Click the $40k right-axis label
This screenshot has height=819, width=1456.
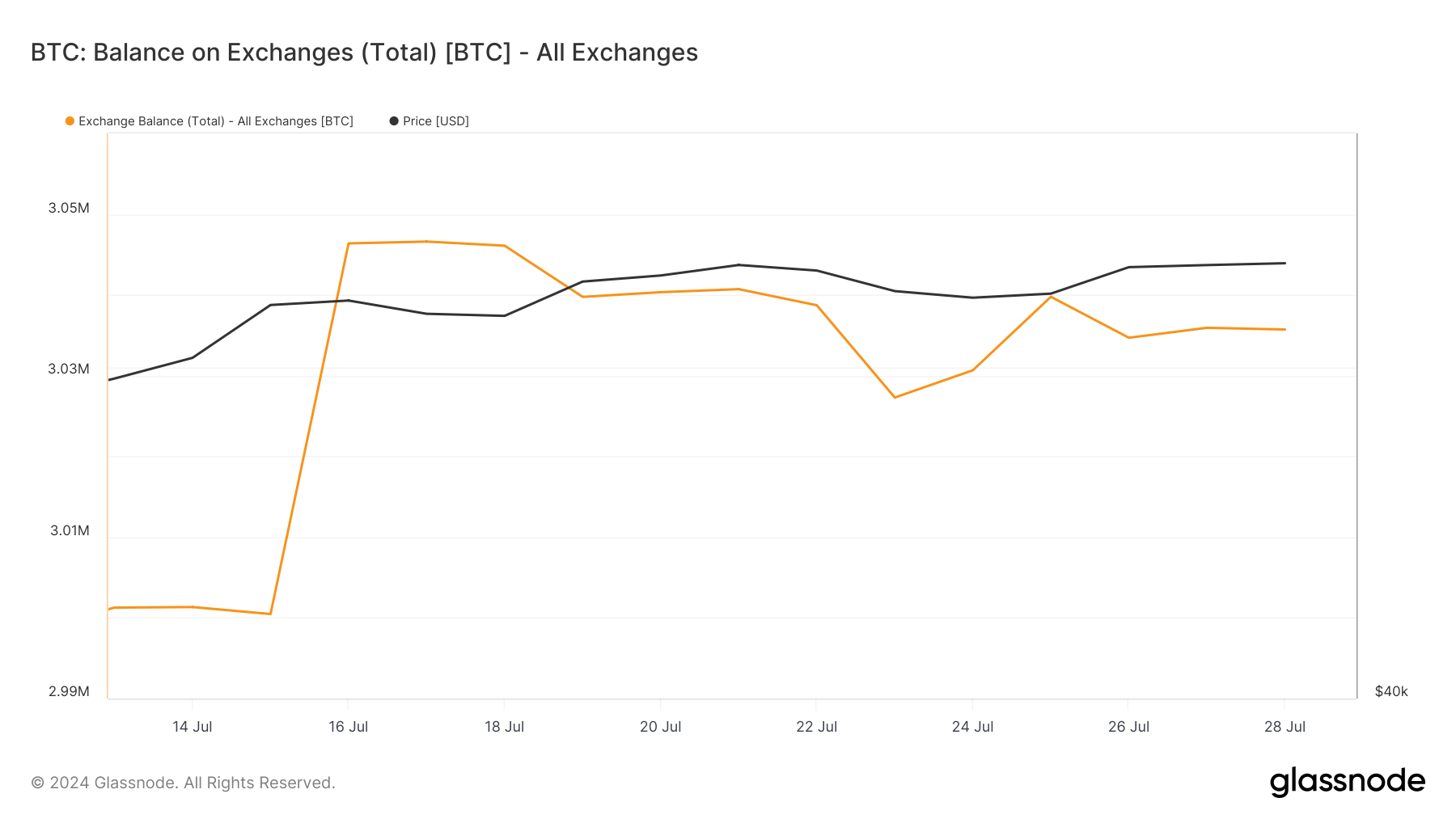click(1391, 691)
